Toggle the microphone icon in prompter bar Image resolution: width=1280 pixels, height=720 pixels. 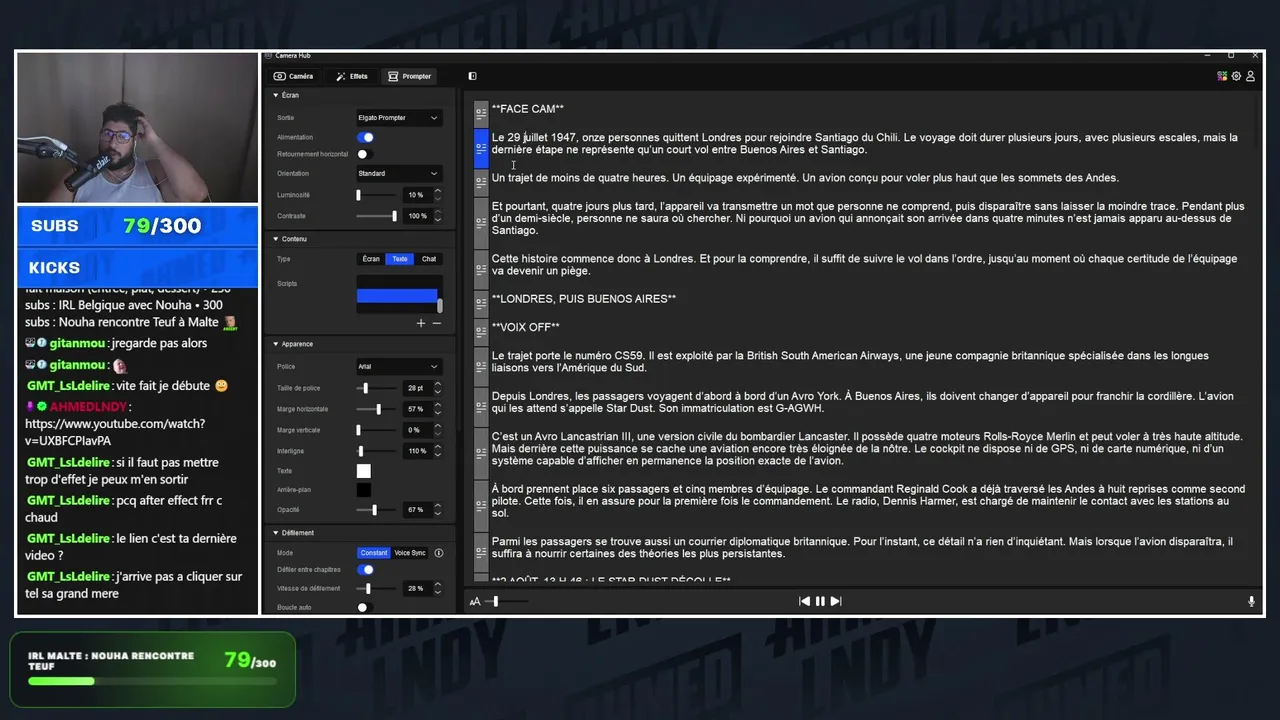pyautogui.click(x=1251, y=601)
